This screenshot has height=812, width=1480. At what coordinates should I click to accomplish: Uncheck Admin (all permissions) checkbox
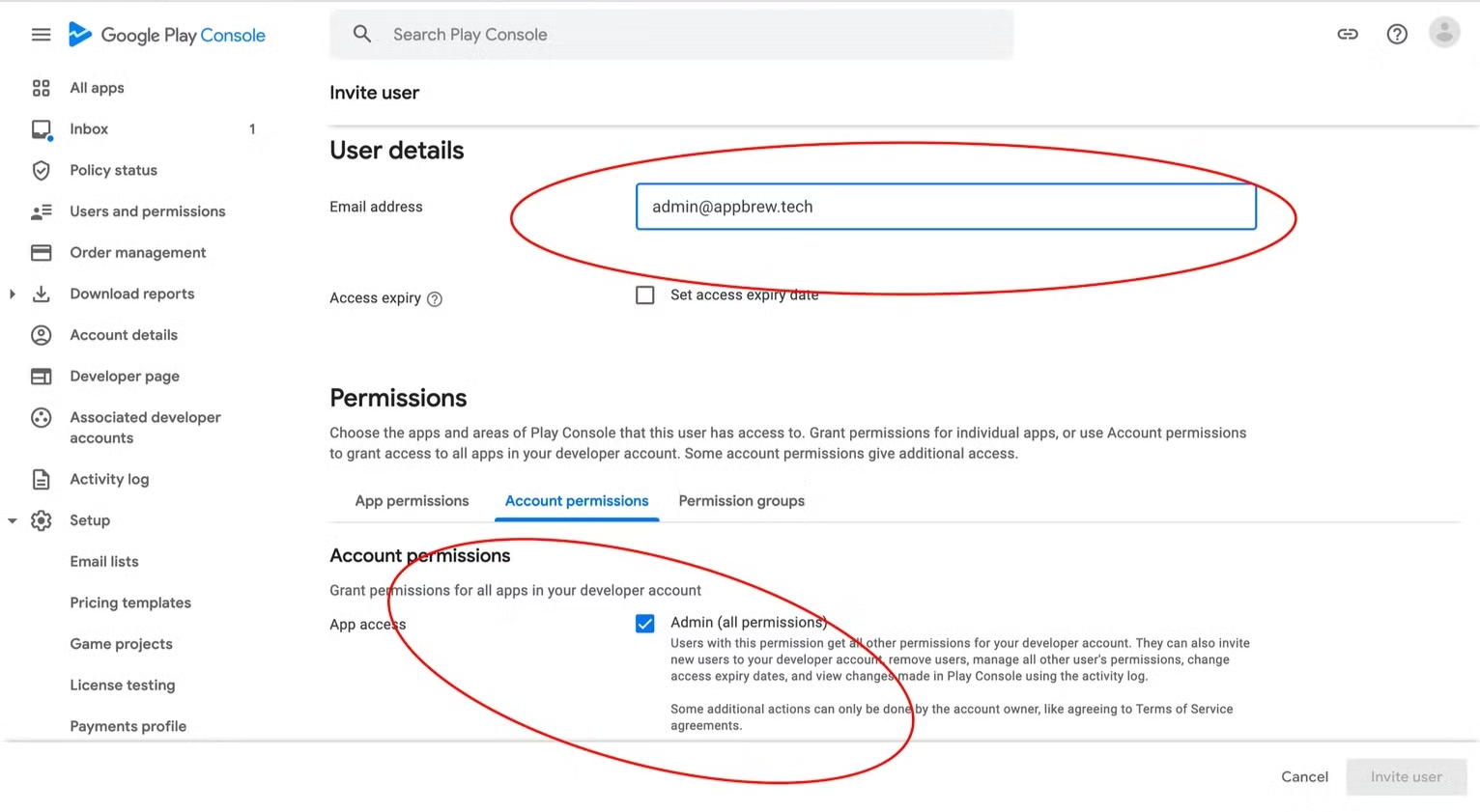(x=645, y=624)
